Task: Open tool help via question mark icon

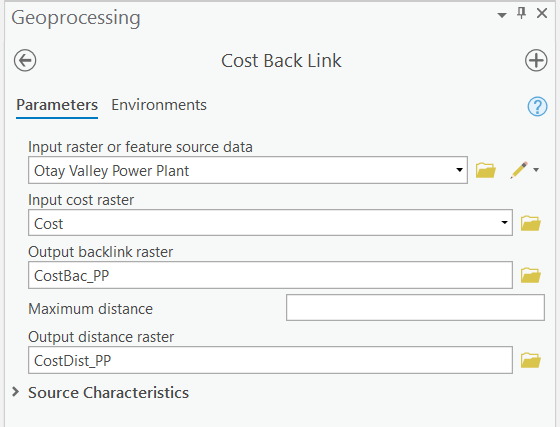Action: pos(537,106)
